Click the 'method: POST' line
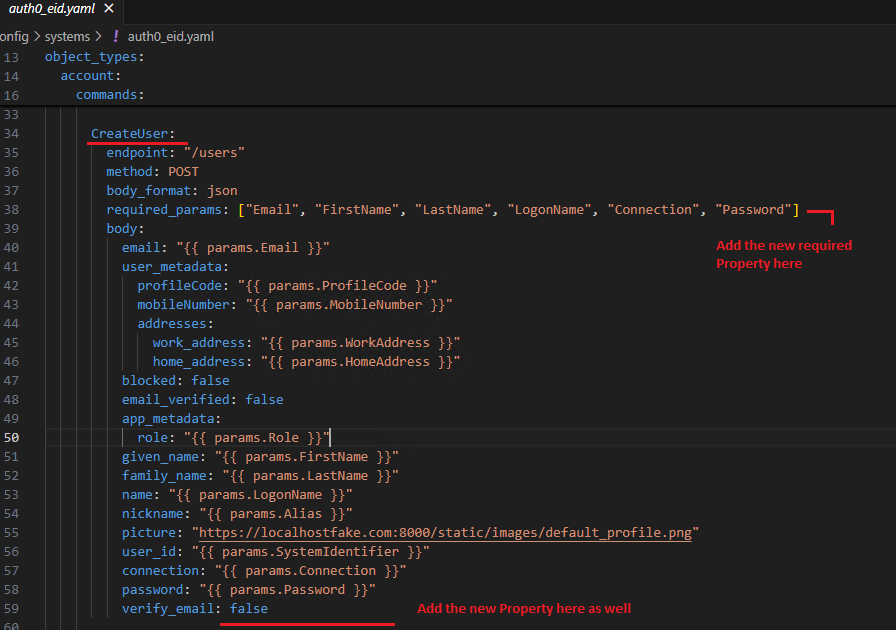896x630 pixels. [x=153, y=172]
